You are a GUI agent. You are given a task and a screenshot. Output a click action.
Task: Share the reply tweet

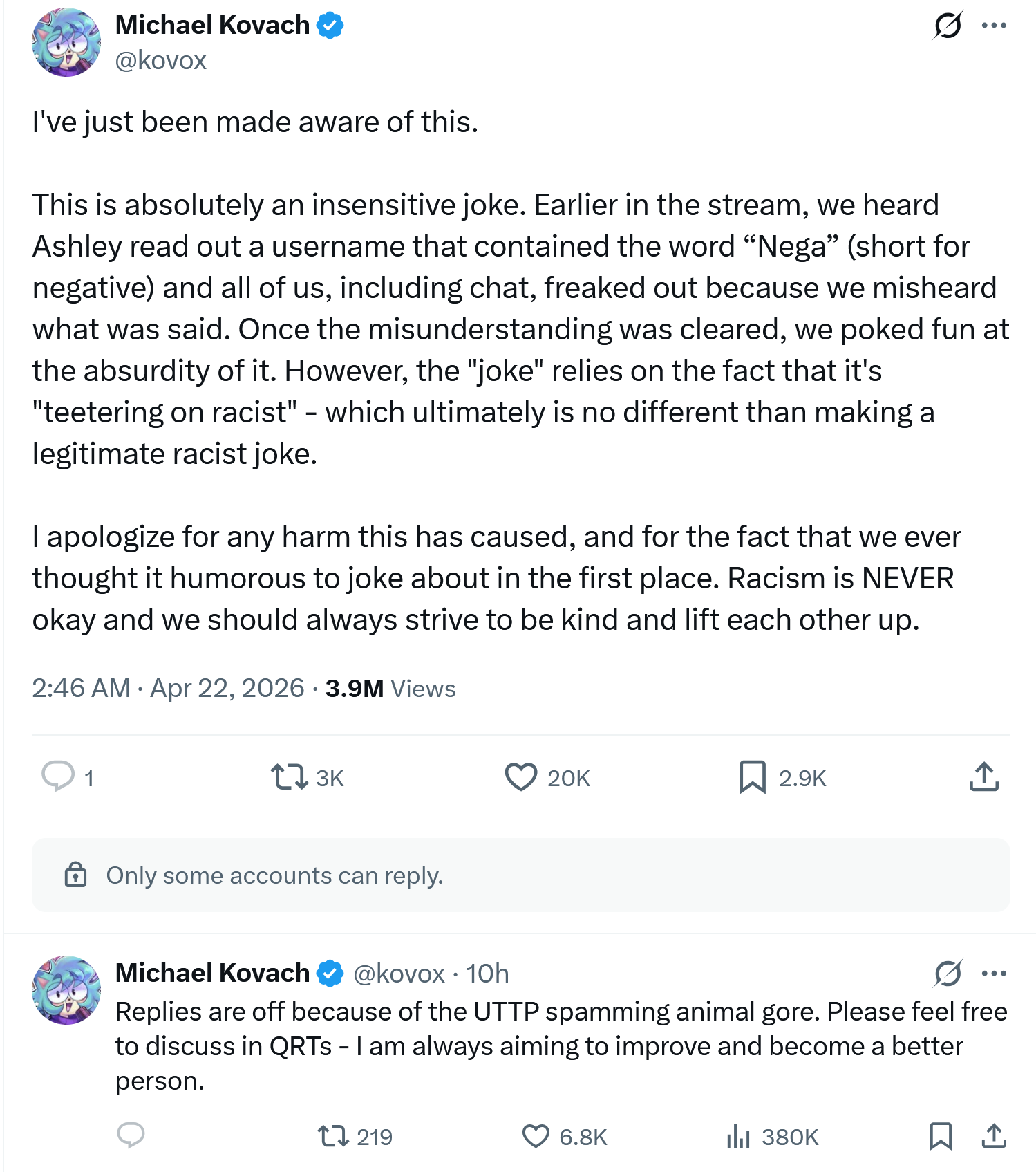[x=994, y=1135]
